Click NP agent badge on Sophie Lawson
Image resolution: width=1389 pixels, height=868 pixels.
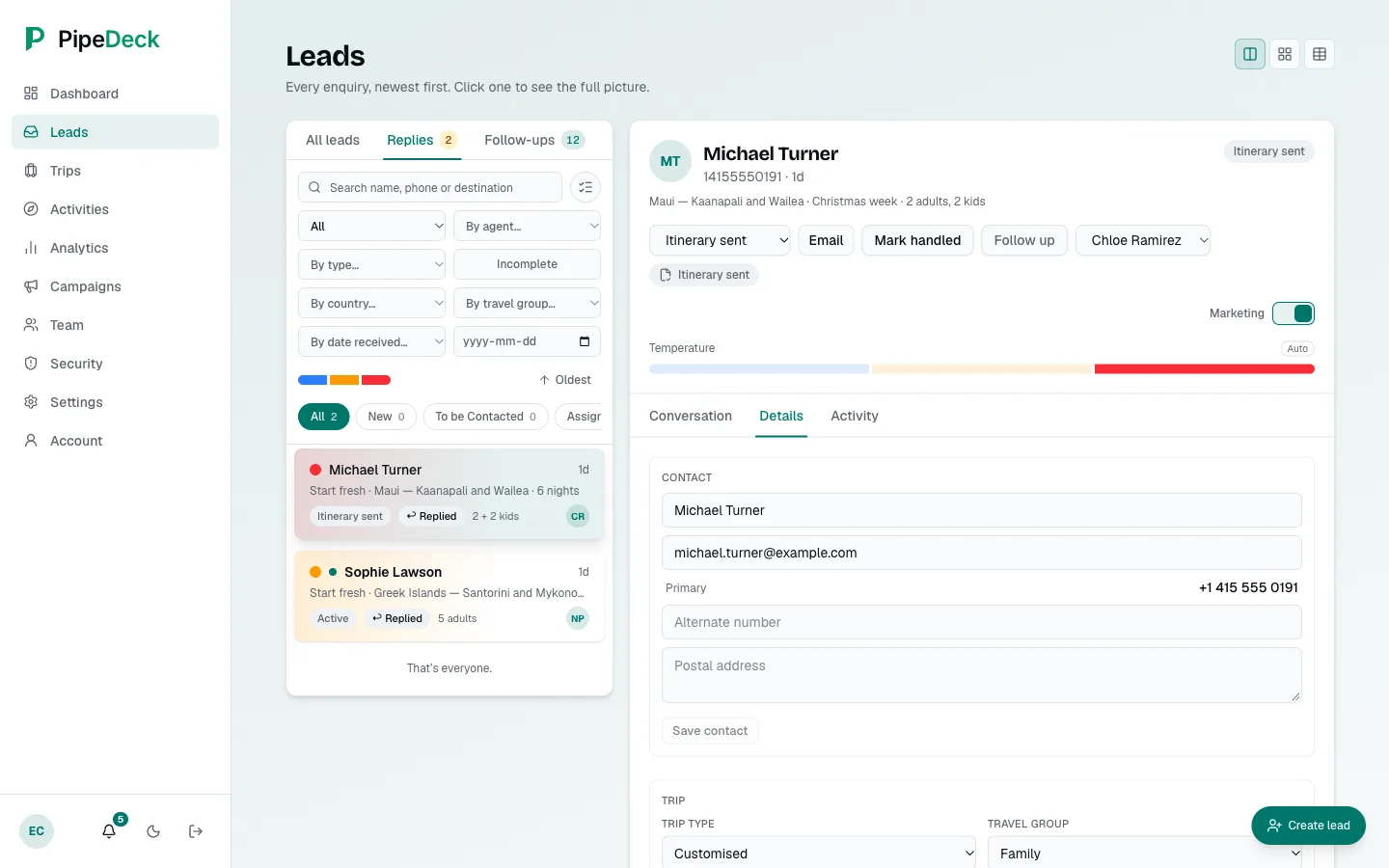point(578,618)
